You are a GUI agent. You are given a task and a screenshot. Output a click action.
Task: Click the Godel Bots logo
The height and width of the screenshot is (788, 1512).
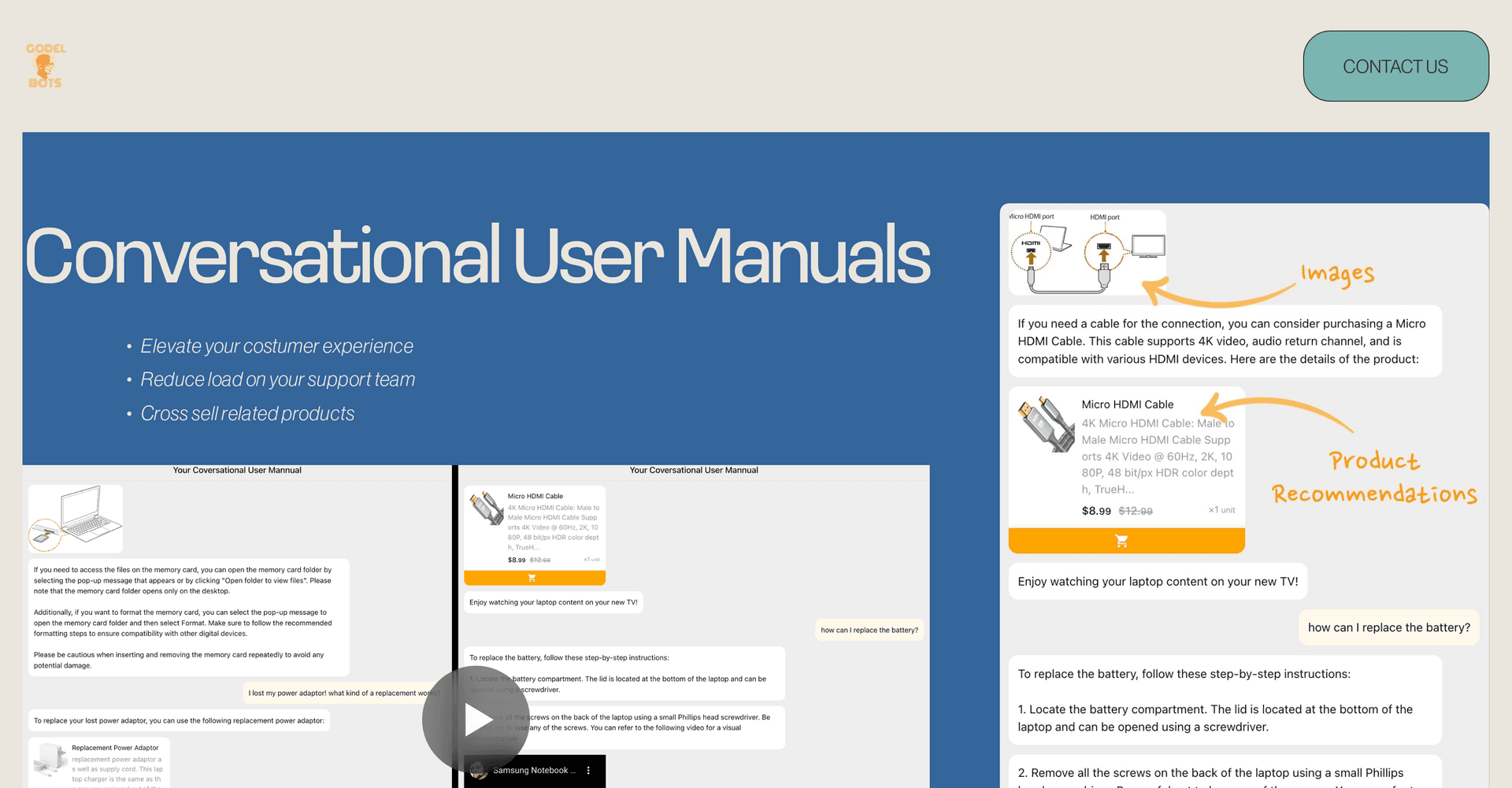(x=46, y=66)
